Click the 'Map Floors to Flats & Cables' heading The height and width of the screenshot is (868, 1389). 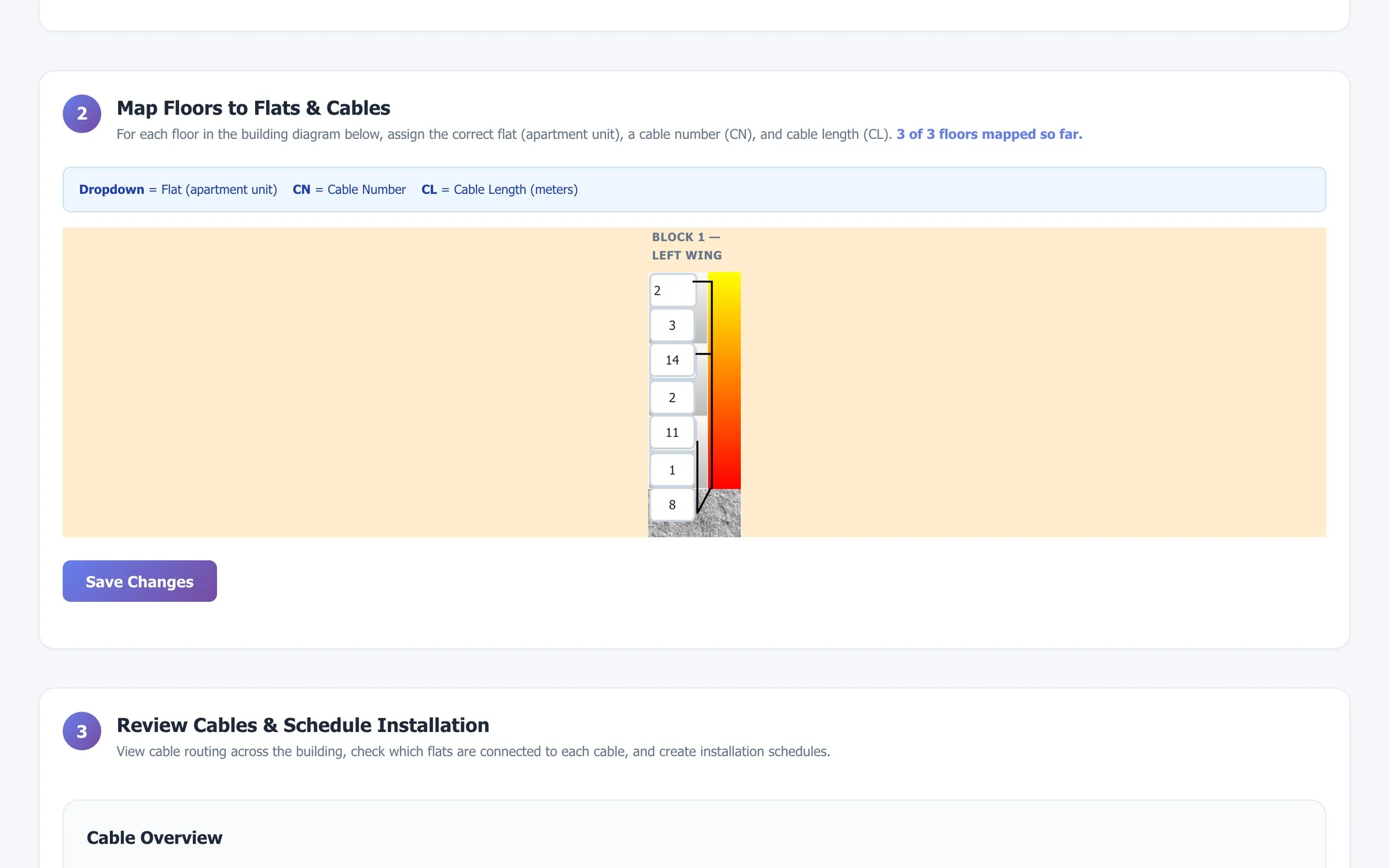tap(253, 108)
